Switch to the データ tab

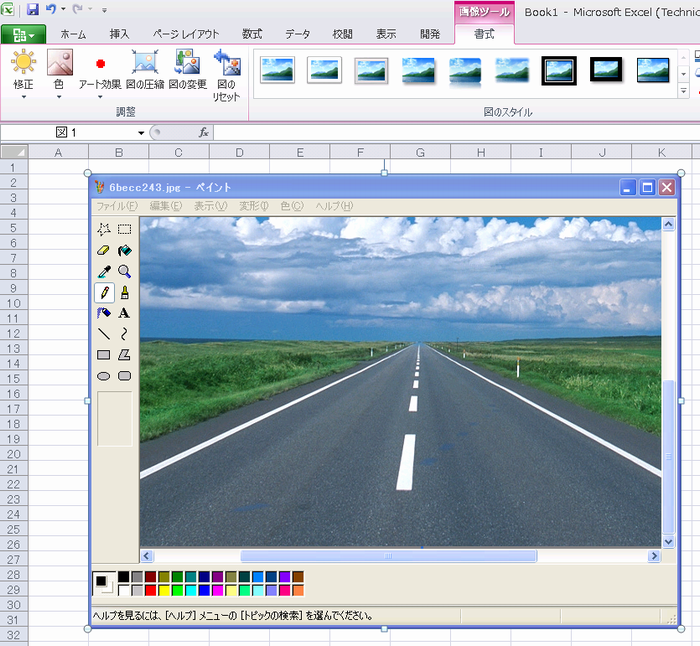click(298, 34)
